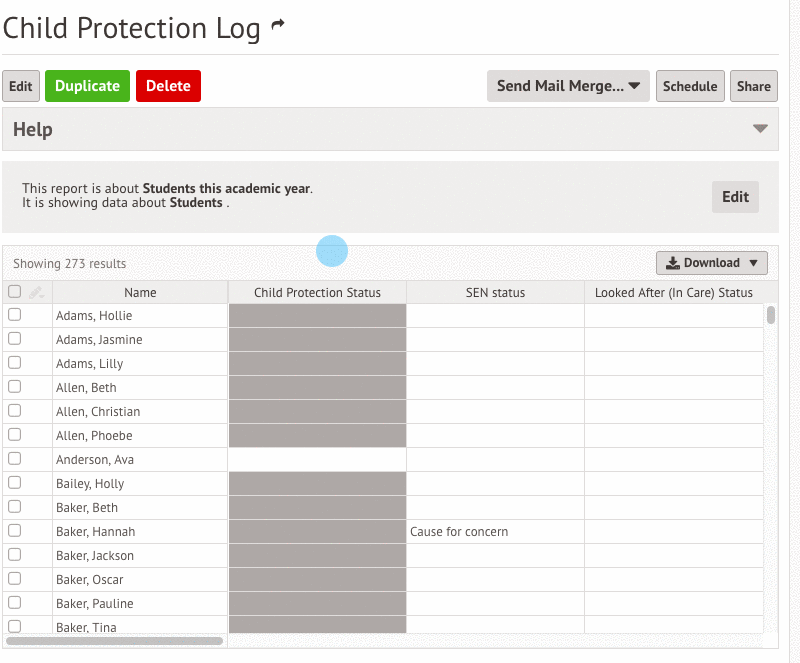Click the Looked After (In Care) Status header
800x663 pixels.
(673, 292)
